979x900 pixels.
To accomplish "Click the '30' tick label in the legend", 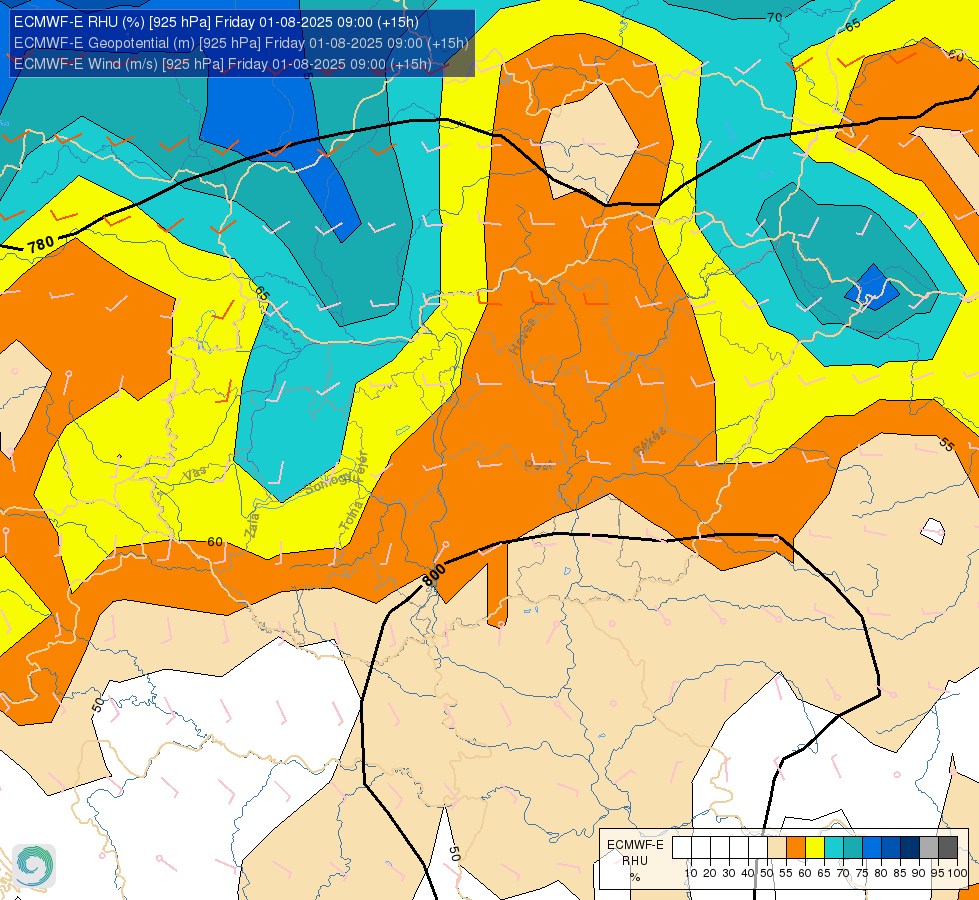I will click(x=729, y=873).
